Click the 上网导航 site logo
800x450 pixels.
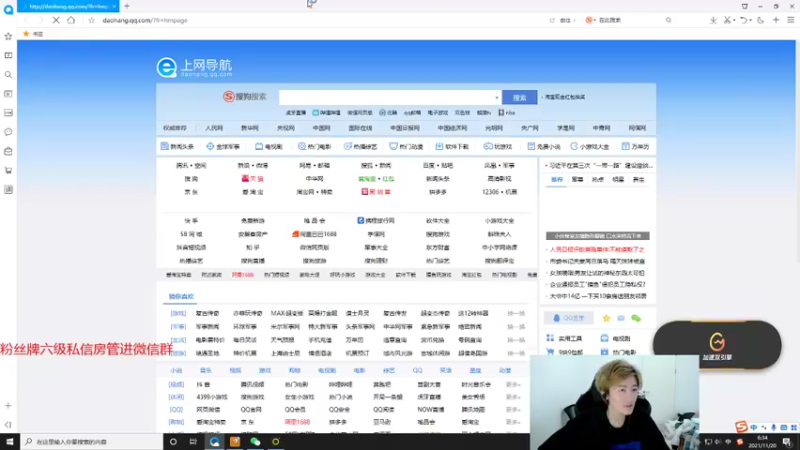click(194, 67)
